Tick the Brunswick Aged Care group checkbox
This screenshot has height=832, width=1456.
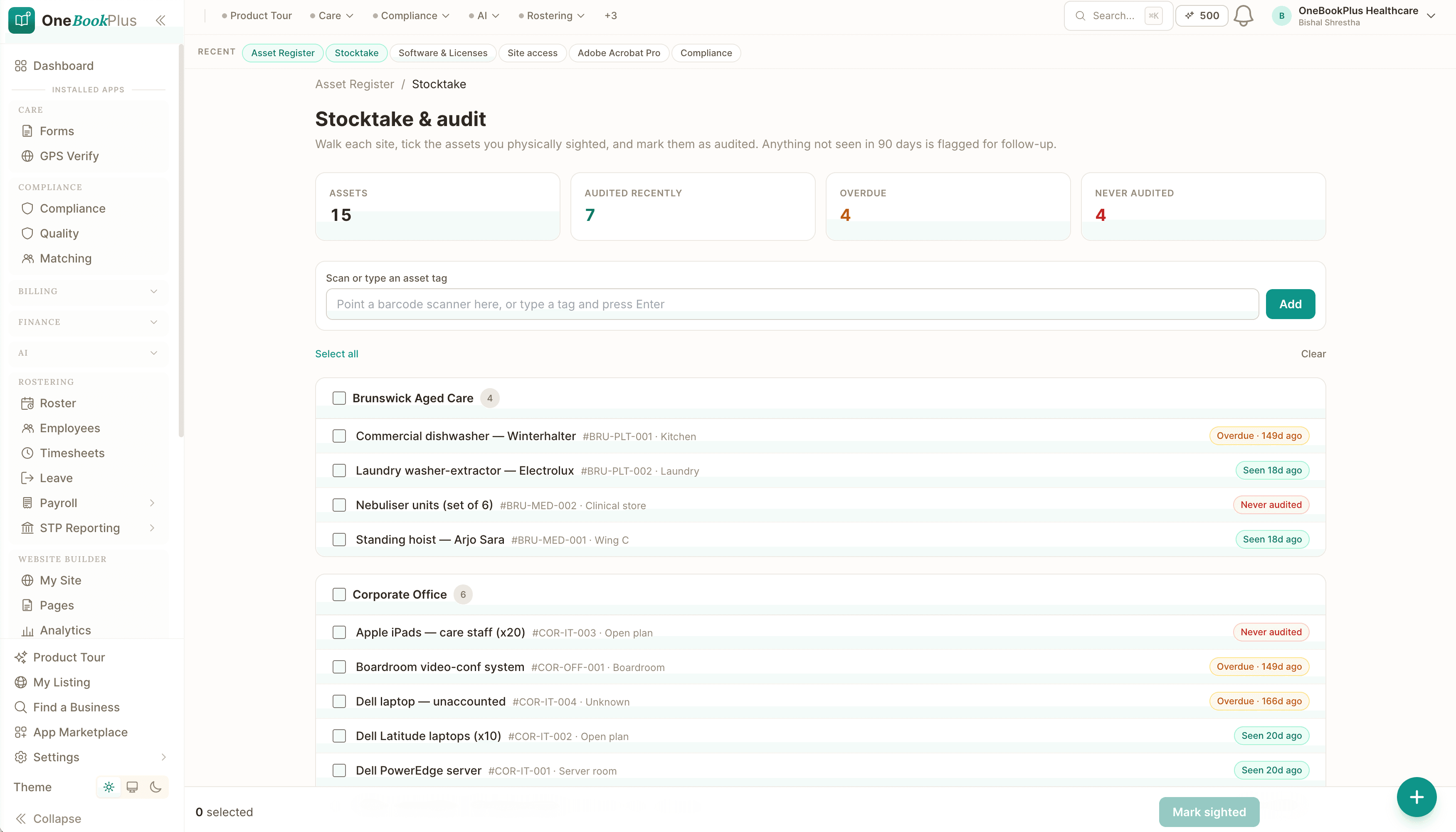click(x=339, y=398)
